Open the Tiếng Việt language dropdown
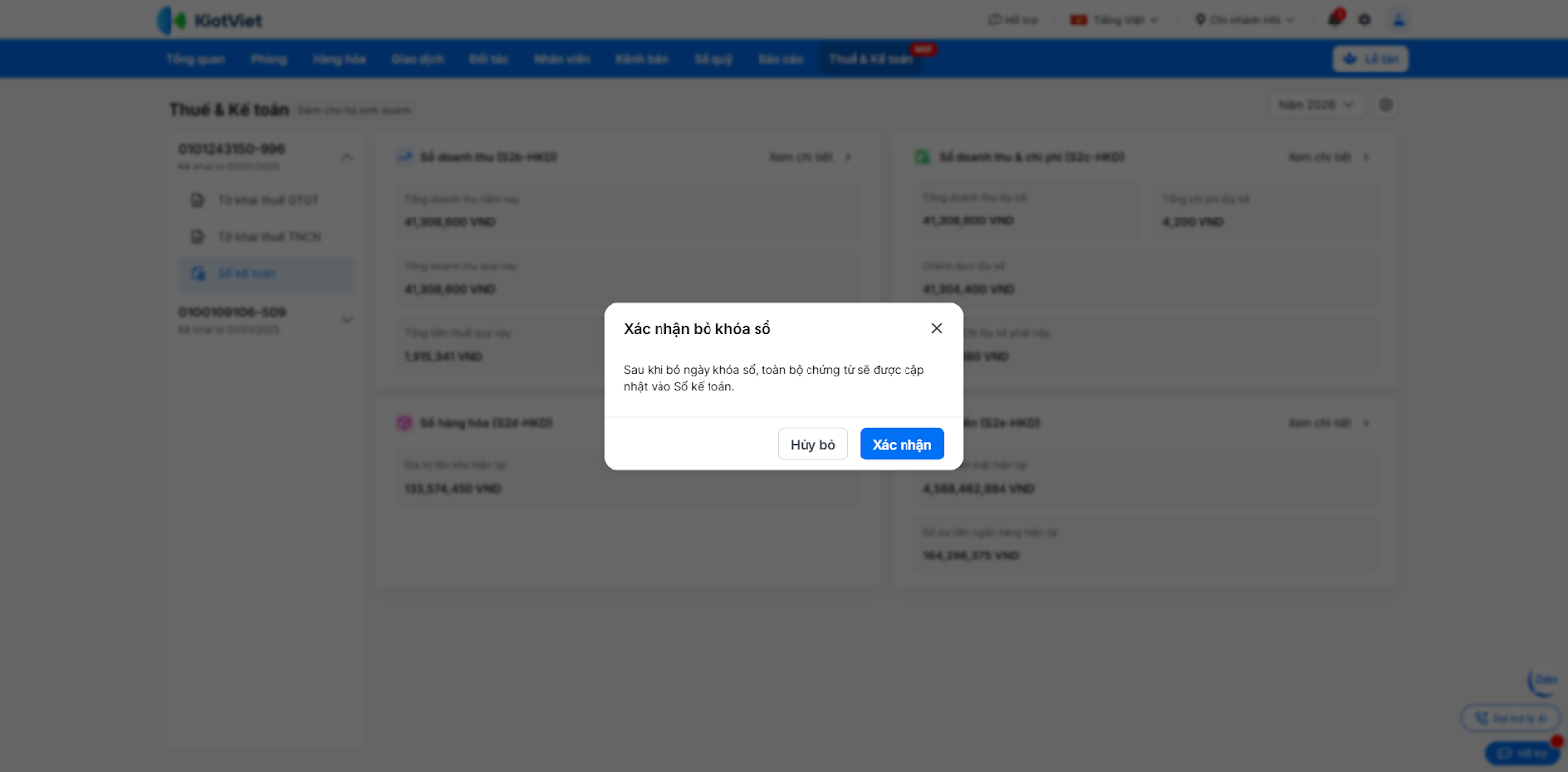This screenshot has height=772, width=1568. [x=1114, y=20]
